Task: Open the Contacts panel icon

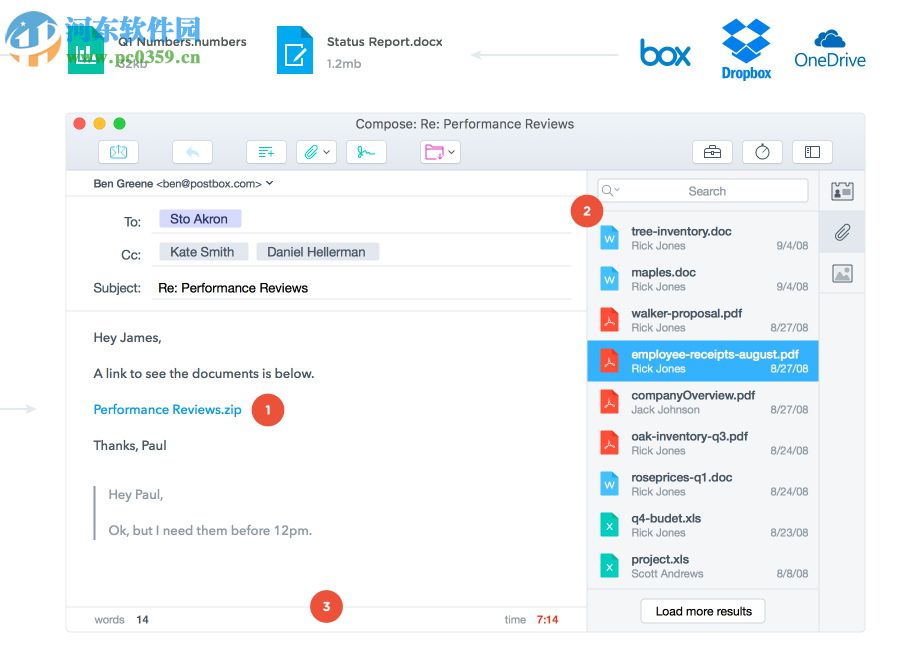Action: (x=841, y=190)
